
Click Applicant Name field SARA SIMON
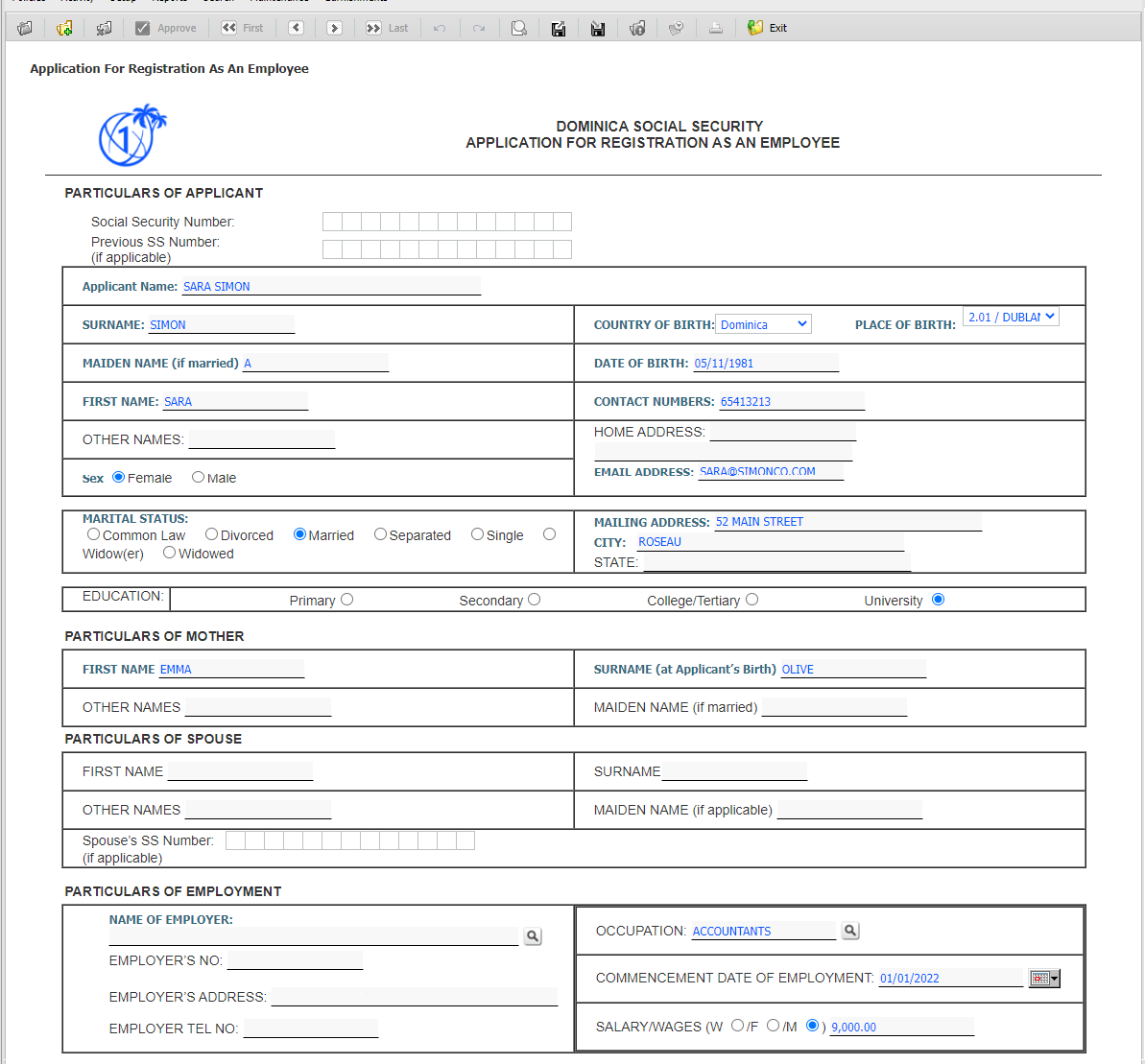pyautogui.click(x=331, y=286)
